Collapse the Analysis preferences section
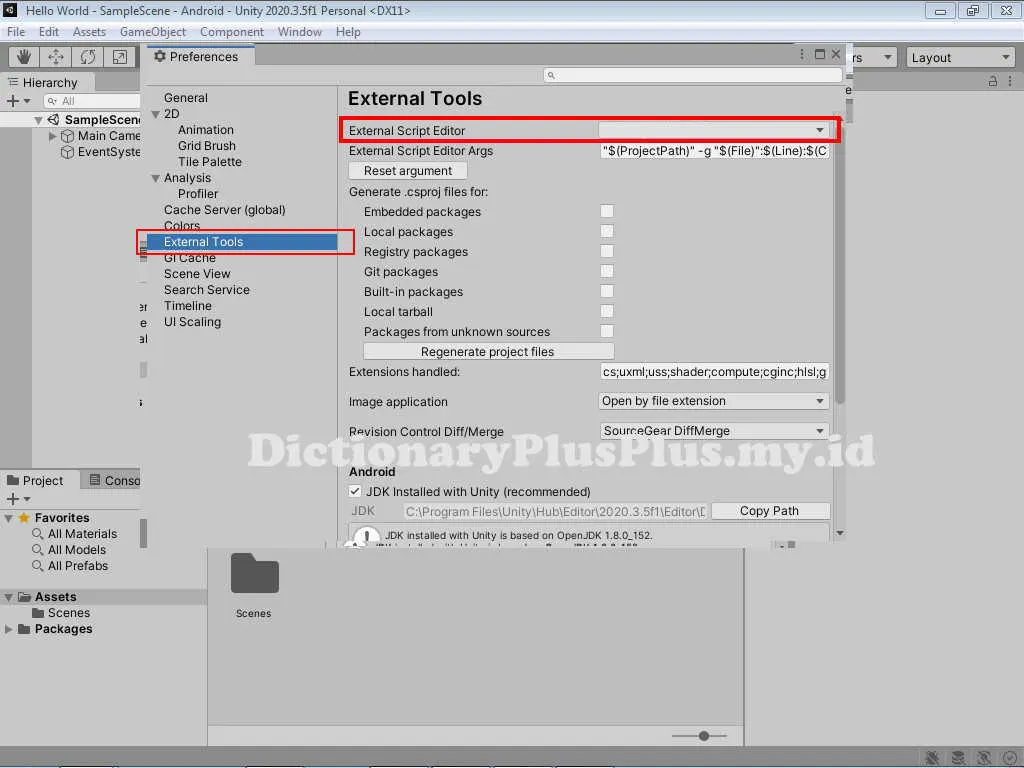Screen dimensions: 1024x768 tap(155, 178)
